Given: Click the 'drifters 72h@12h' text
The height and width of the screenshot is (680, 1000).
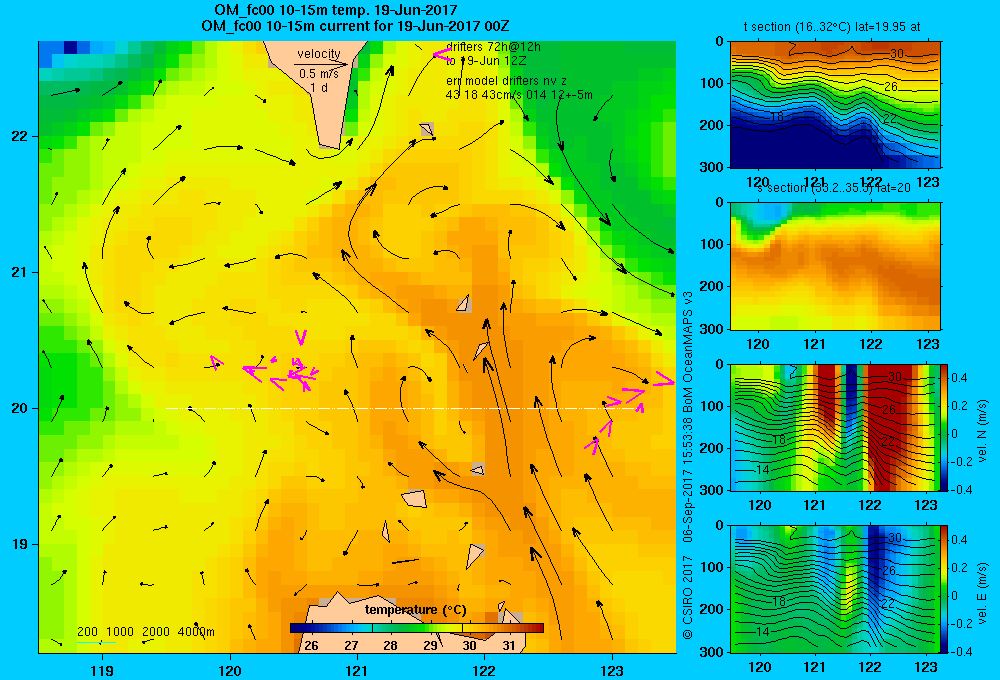Looking at the screenshot, I should (x=493, y=47).
